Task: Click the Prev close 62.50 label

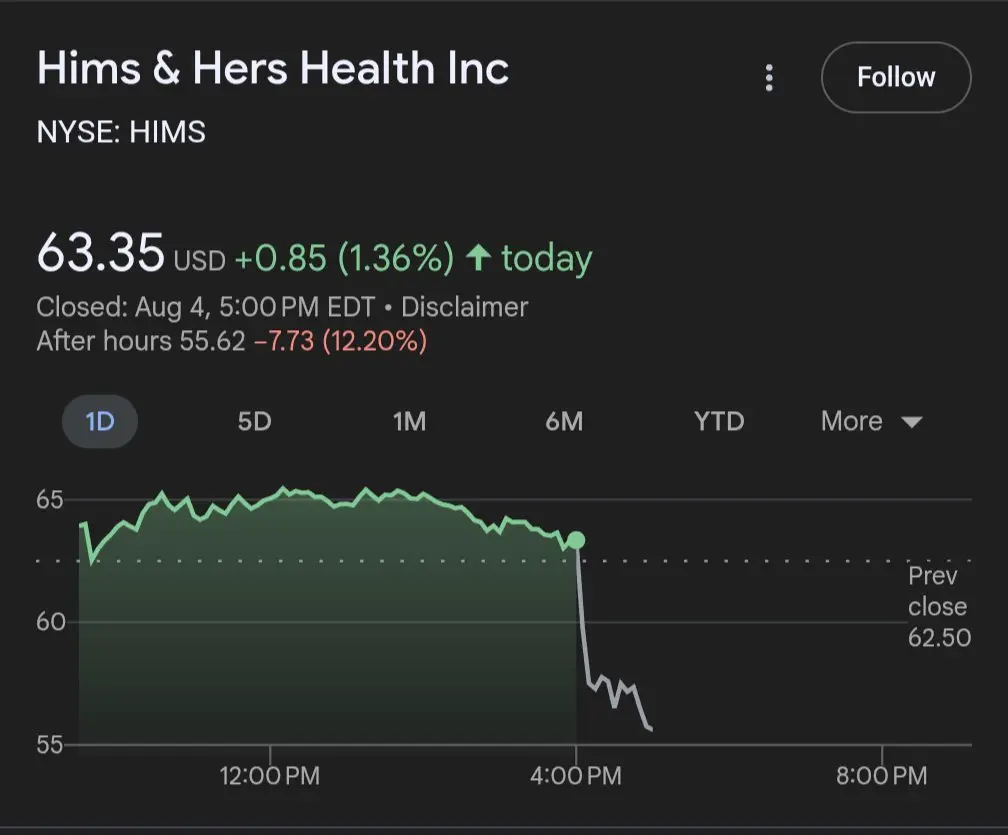Action: click(x=939, y=607)
